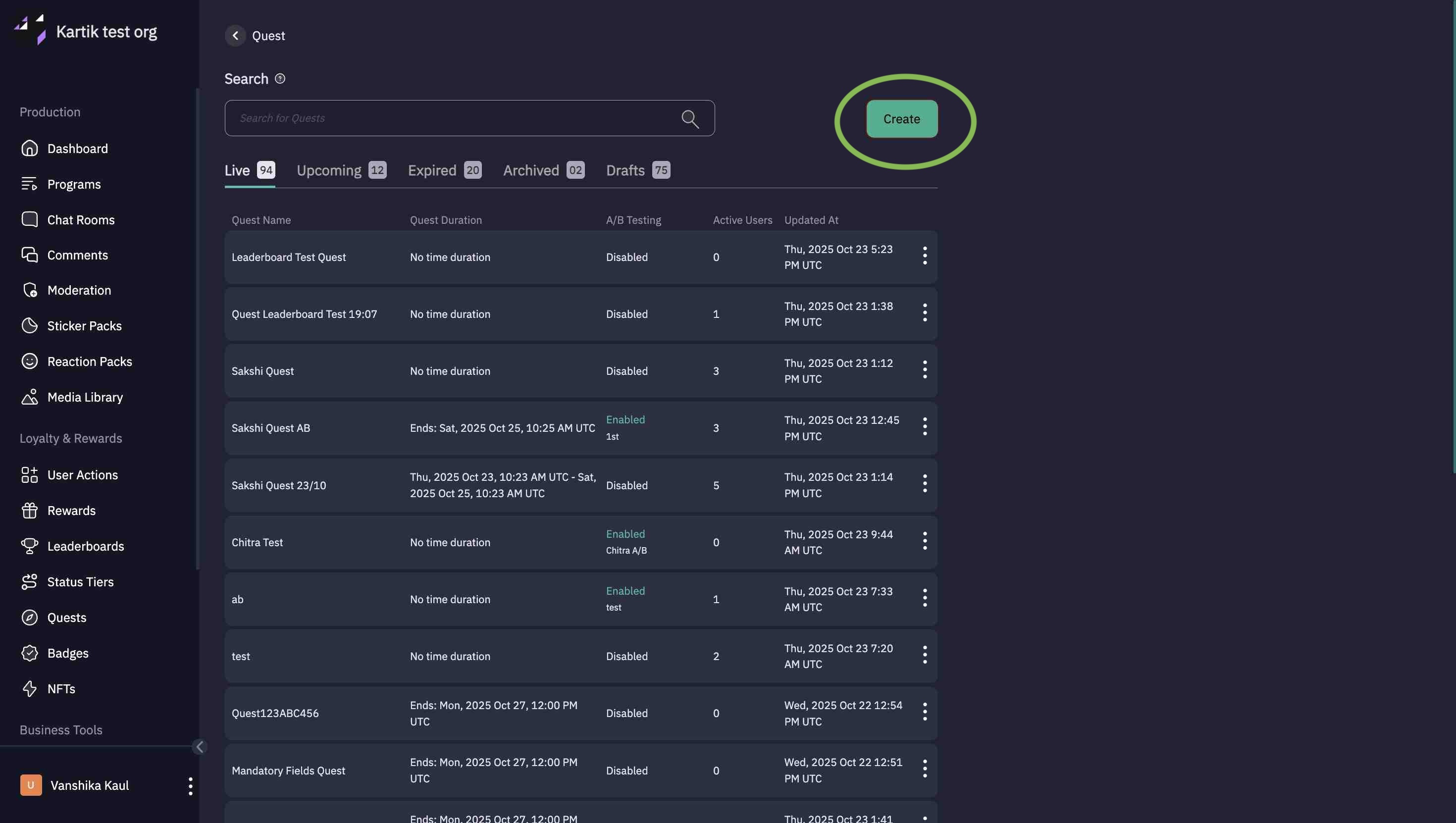The height and width of the screenshot is (823, 1456).
Task: Click the green Create button
Action: tap(901, 119)
